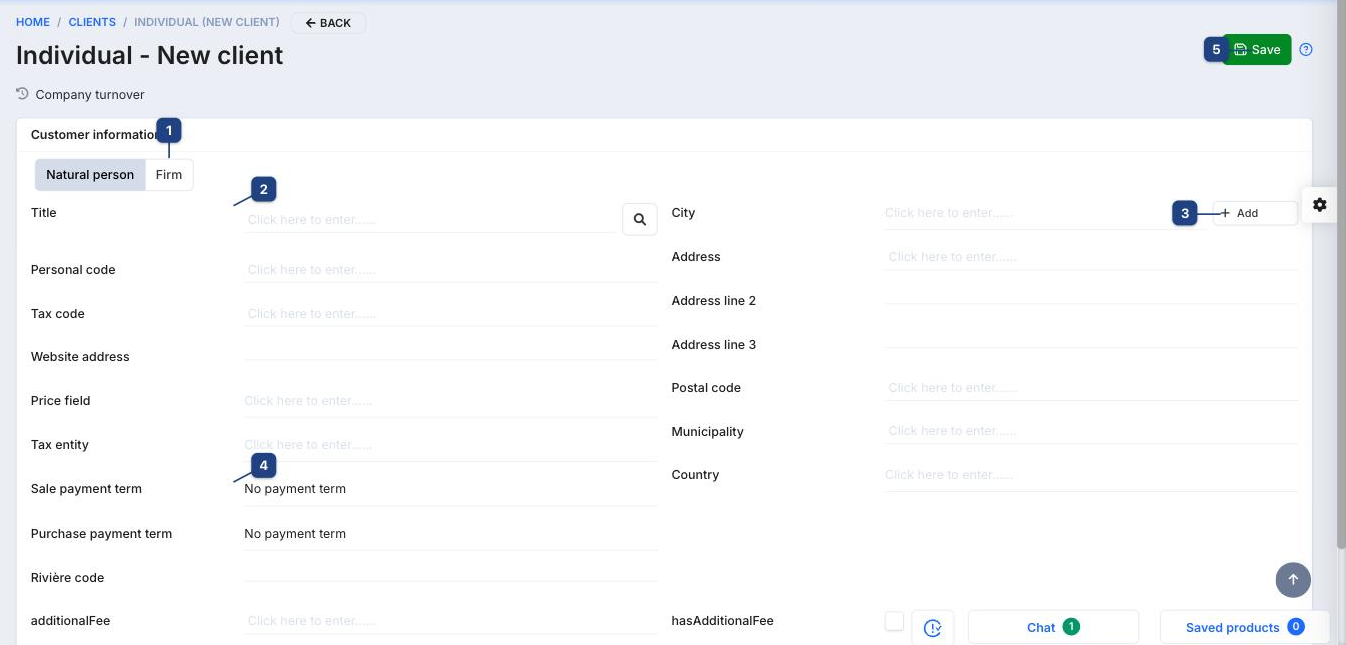Screen dimensions: 1346x645
Task: Open the Tax entity selector
Action: point(450,445)
